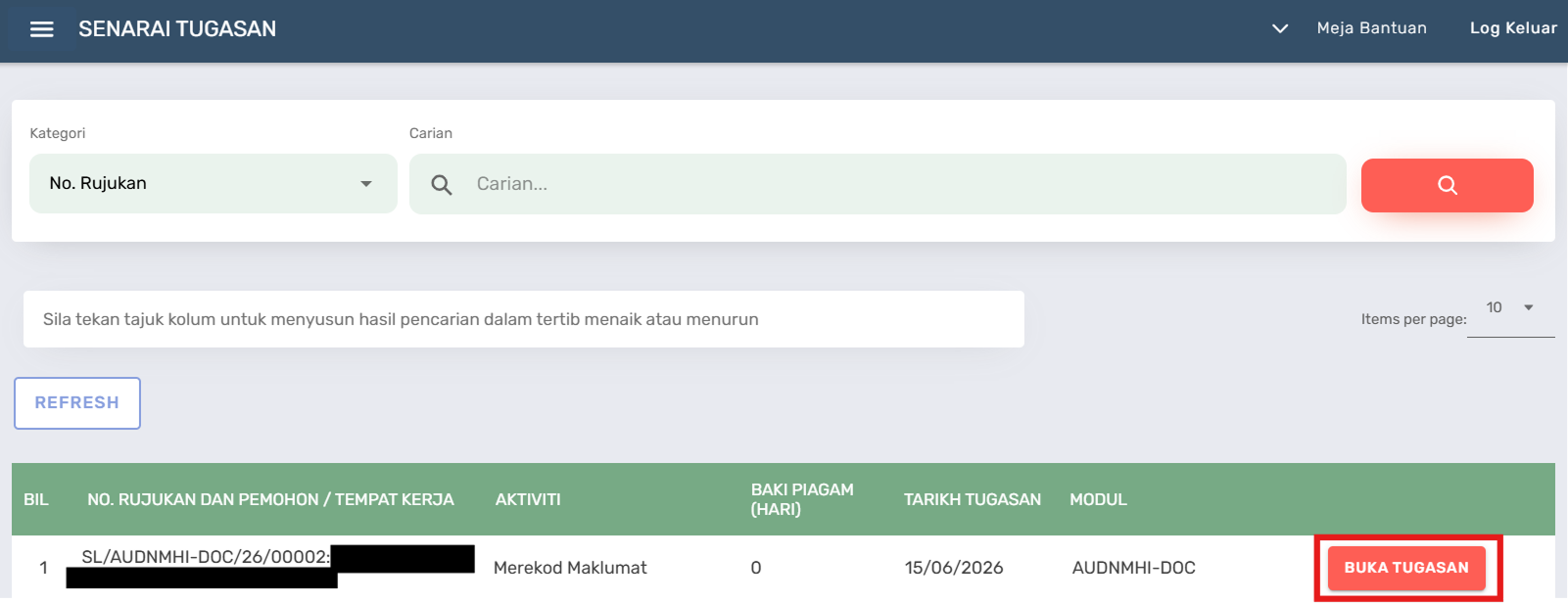
Task: Select reference SL/AUDNMHI-DOC/26/00002 text
Action: (x=204, y=557)
